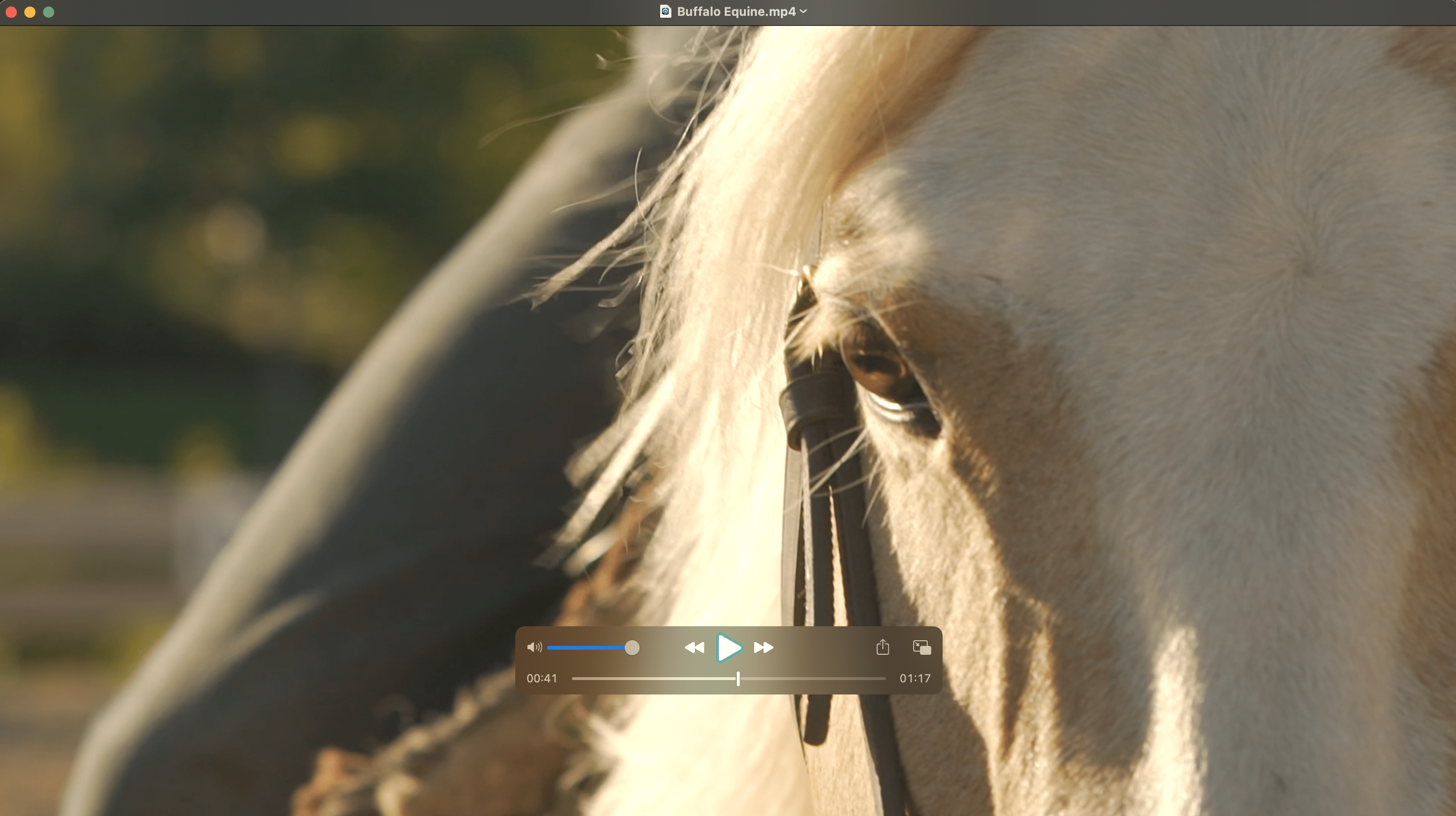Image resolution: width=1456 pixels, height=816 pixels.
Task: Seek on the playback progress bar
Action: (x=728, y=678)
